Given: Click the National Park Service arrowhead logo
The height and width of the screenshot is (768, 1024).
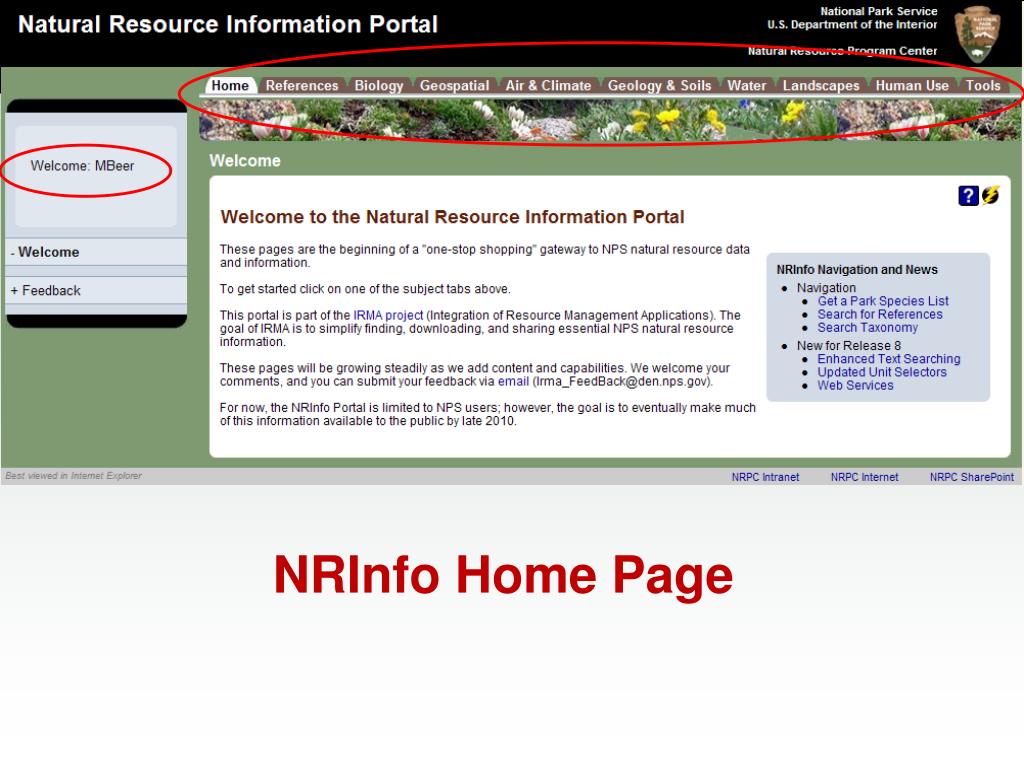Looking at the screenshot, I should (x=977, y=34).
